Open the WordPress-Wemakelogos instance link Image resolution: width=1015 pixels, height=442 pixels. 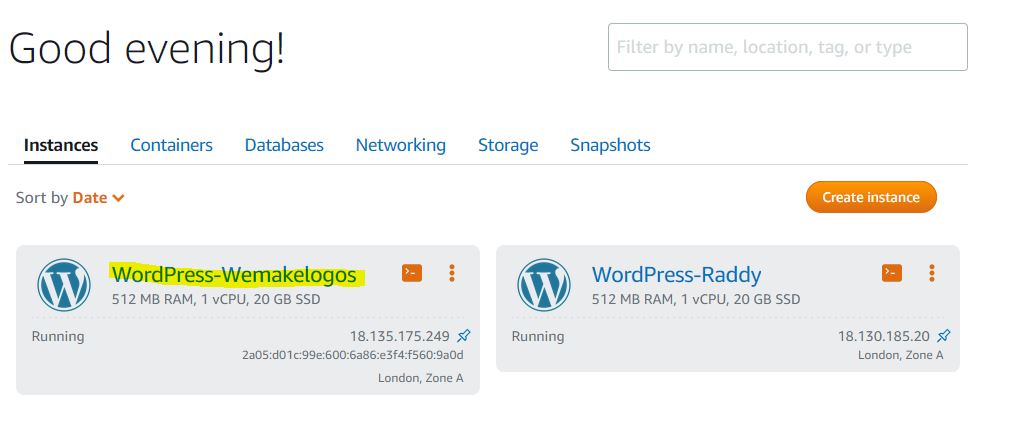point(234,275)
